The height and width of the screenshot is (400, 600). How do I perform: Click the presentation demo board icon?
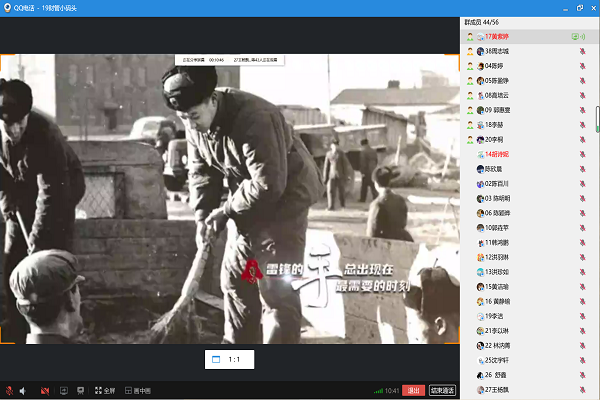80,391
